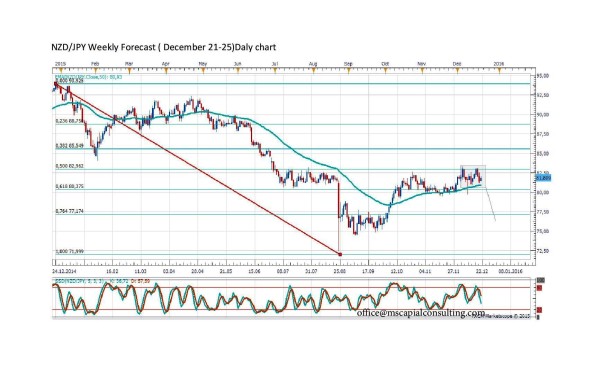Image resolution: width=600 pixels, height=367 pixels.
Task: Select the Mar yellow marker on the timeline
Action: click(x=129, y=70)
